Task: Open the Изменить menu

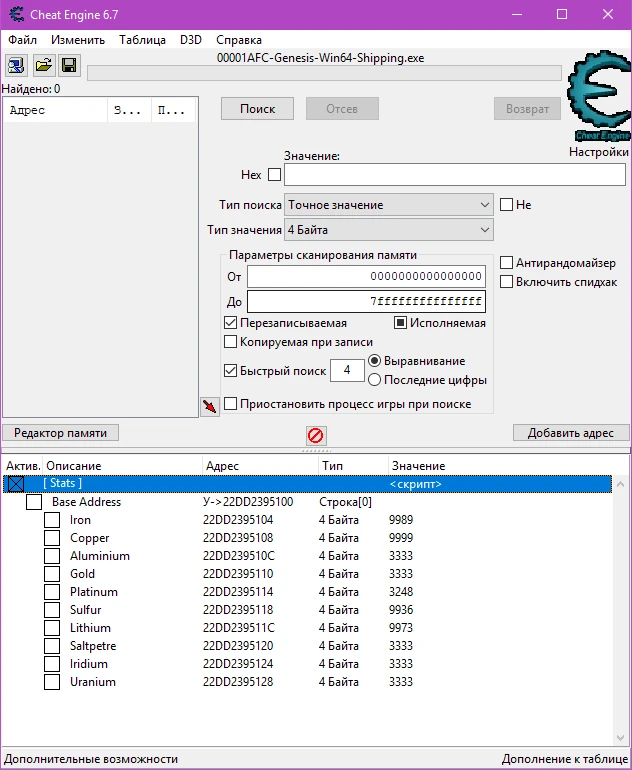Action: click(78, 40)
